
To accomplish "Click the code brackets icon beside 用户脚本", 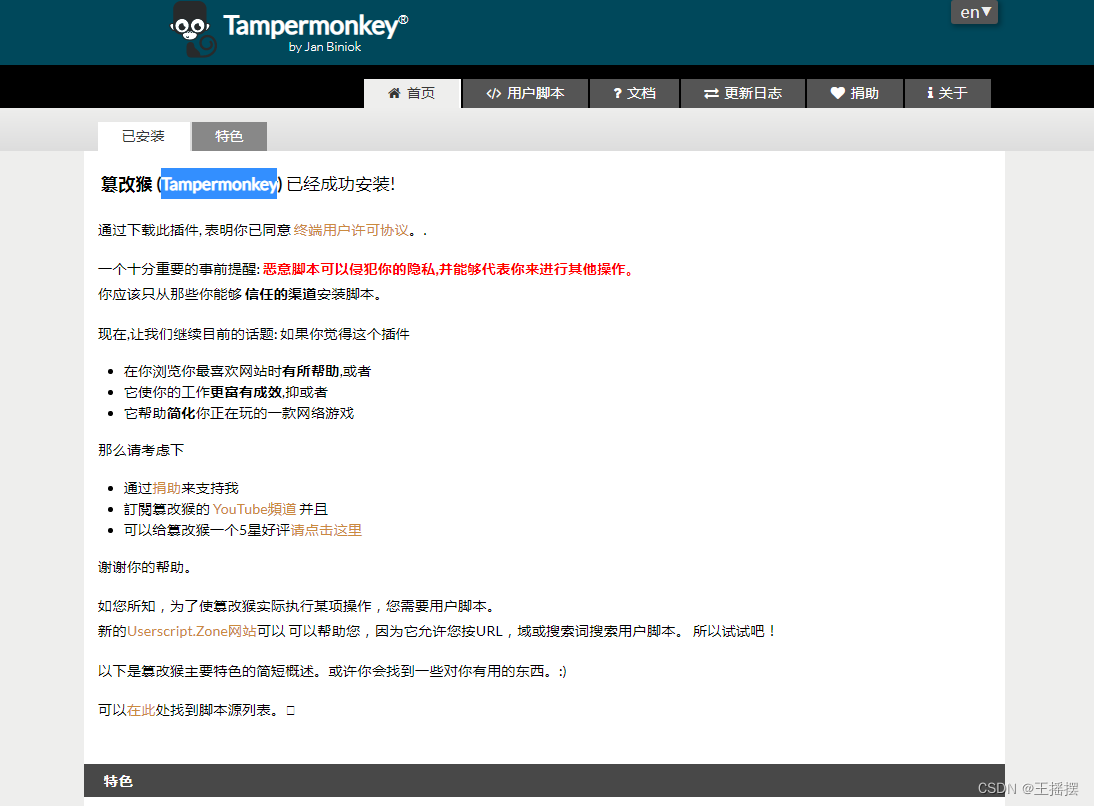I will 494,94.
